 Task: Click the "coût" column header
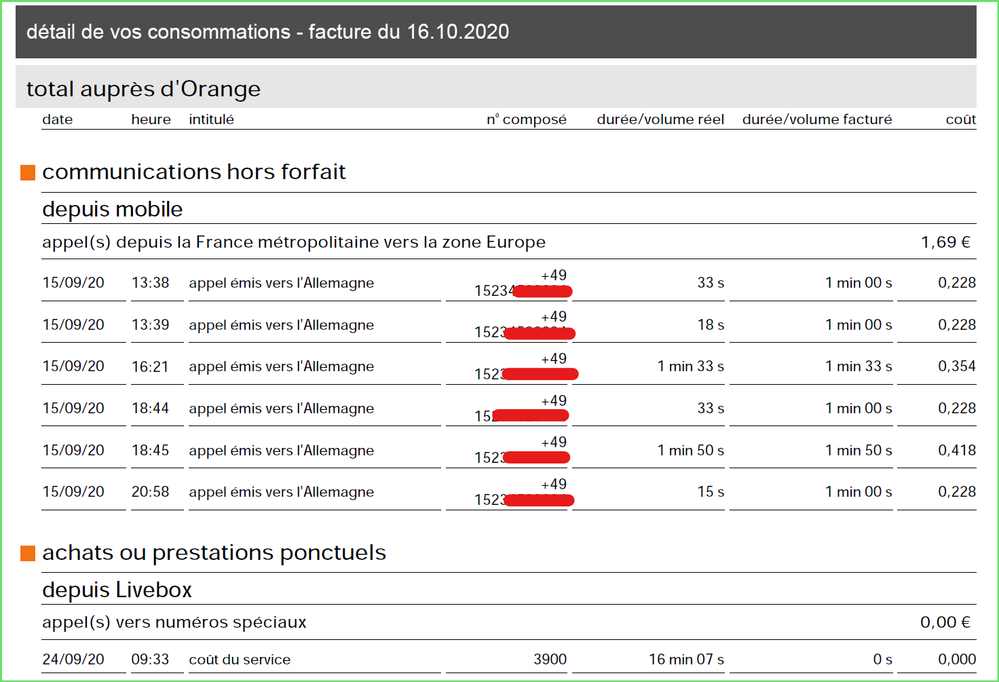click(960, 120)
